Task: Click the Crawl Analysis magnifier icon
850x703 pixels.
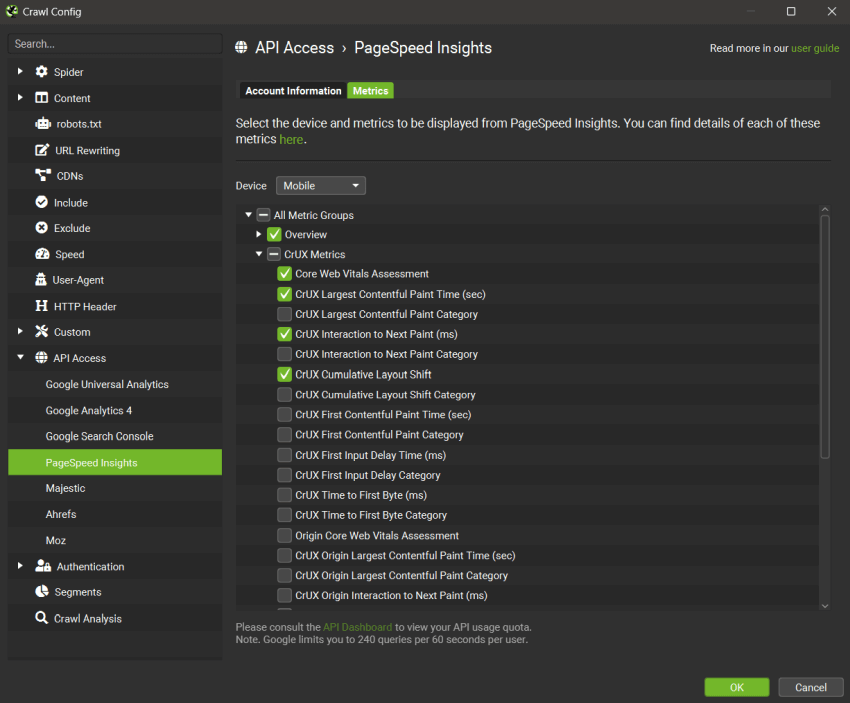Action: coord(41,617)
